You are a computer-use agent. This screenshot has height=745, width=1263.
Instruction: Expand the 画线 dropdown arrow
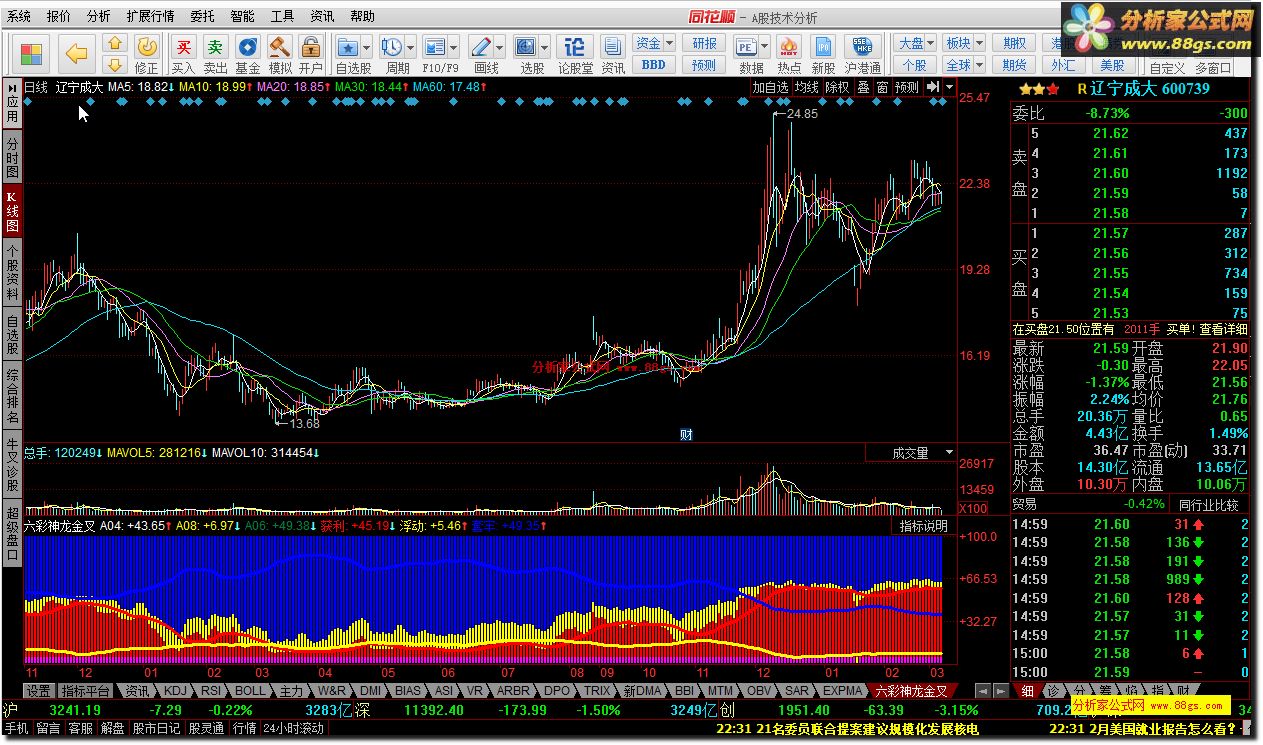[500, 48]
